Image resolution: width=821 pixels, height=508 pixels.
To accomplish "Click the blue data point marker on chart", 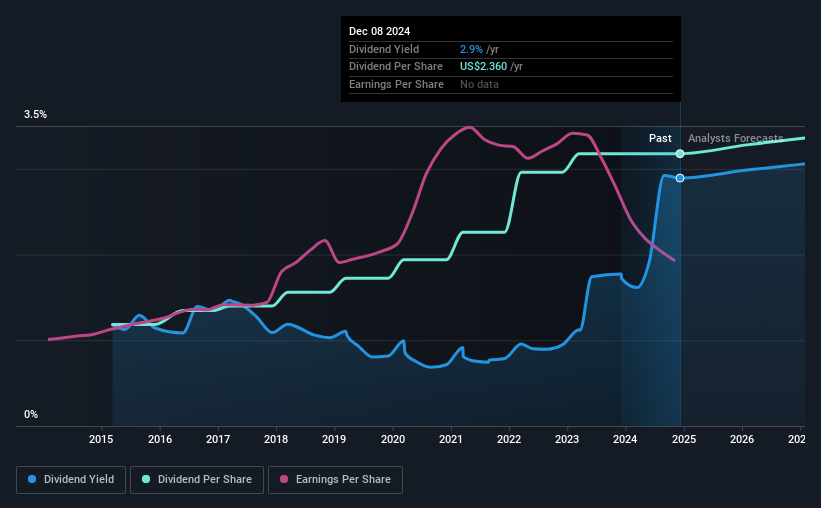I will pyautogui.click(x=680, y=178).
